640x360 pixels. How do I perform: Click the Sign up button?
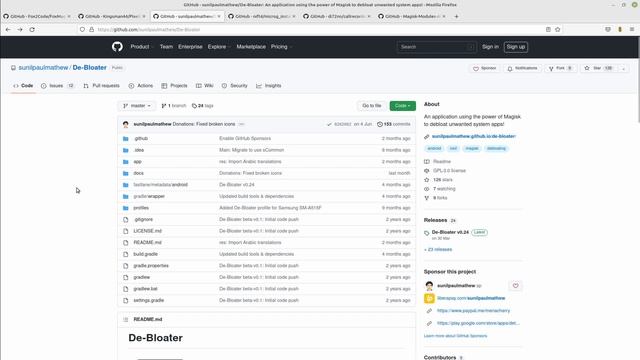click(516, 47)
